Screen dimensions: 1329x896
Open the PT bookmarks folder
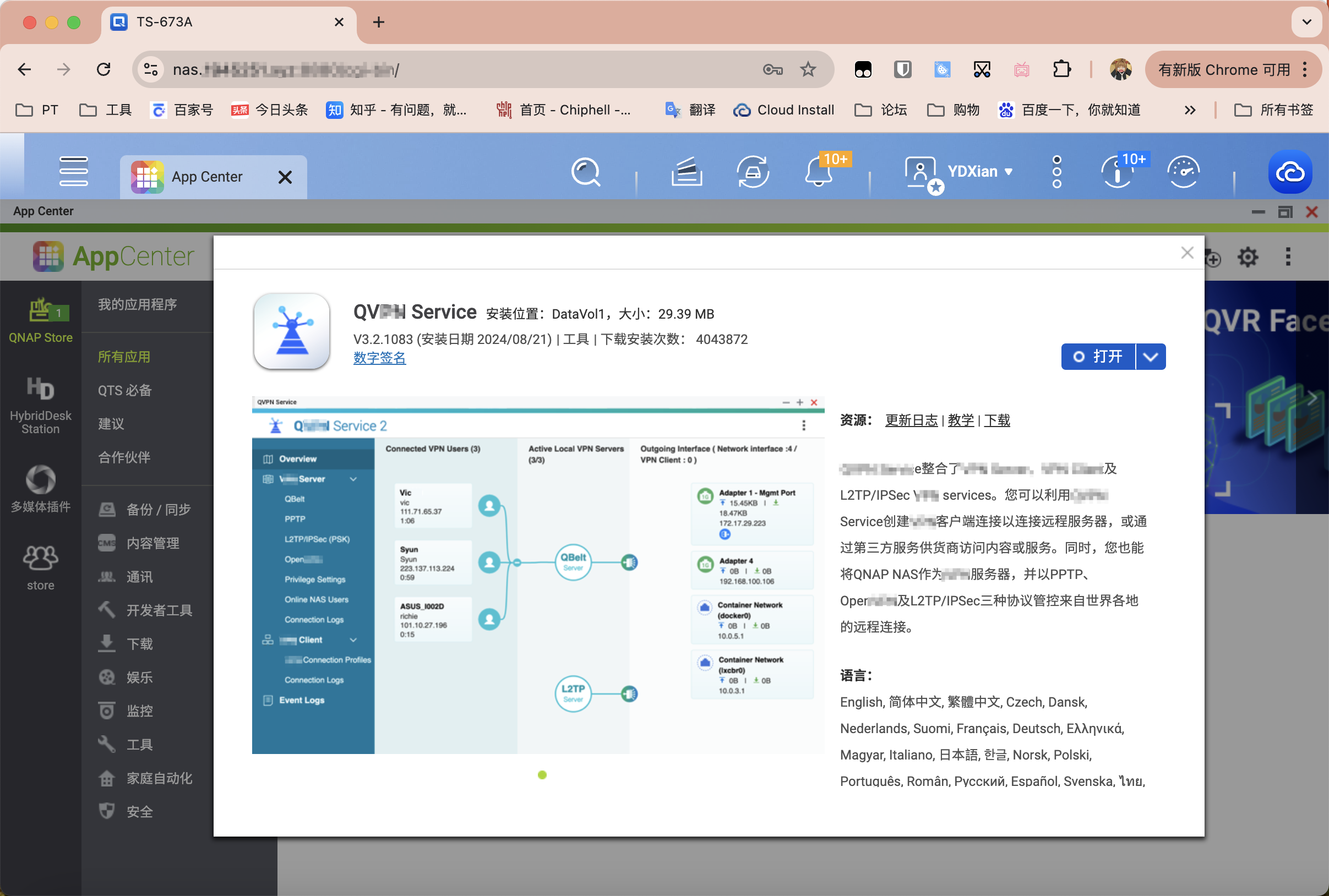37,110
